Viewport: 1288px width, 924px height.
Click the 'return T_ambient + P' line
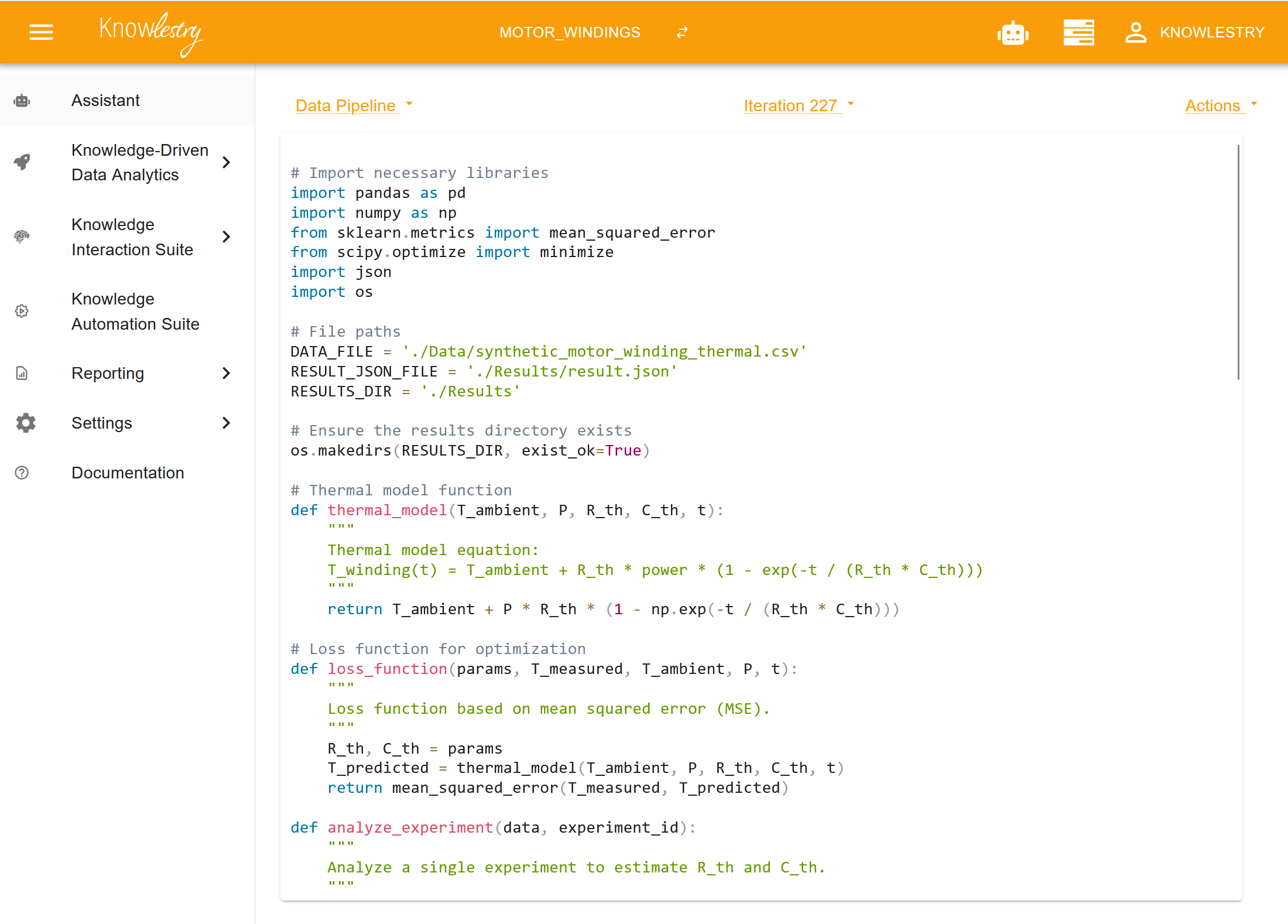coord(613,609)
